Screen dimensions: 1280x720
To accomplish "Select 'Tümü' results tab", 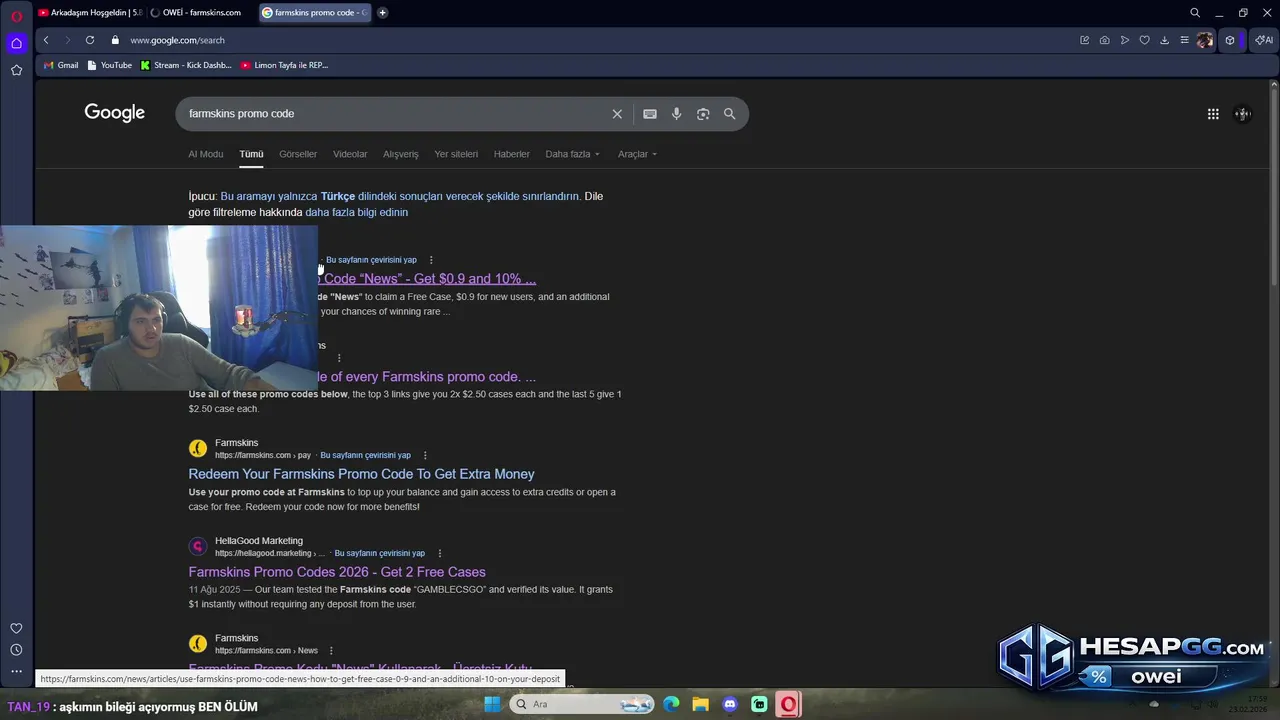I will (x=251, y=154).
